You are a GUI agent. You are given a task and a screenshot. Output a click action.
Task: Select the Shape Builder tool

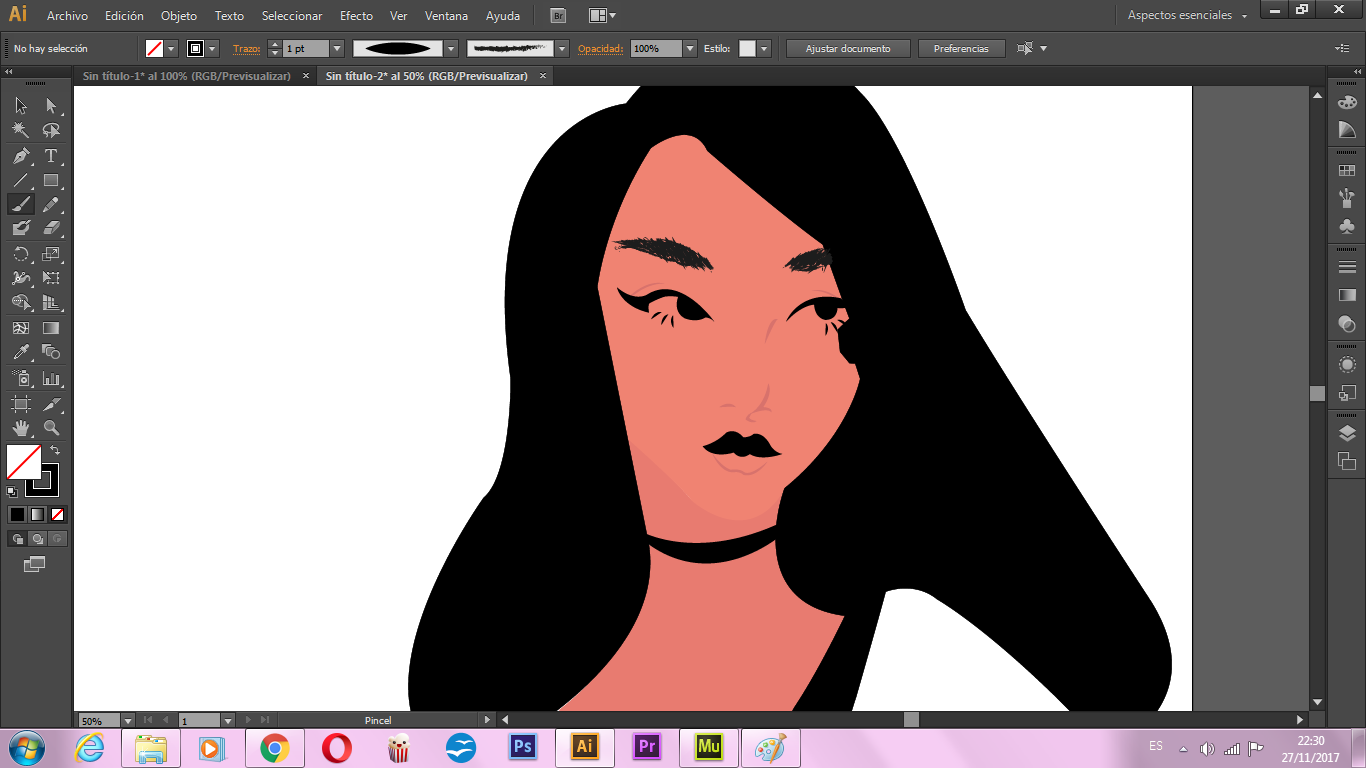pyautogui.click(x=21, y=302)
